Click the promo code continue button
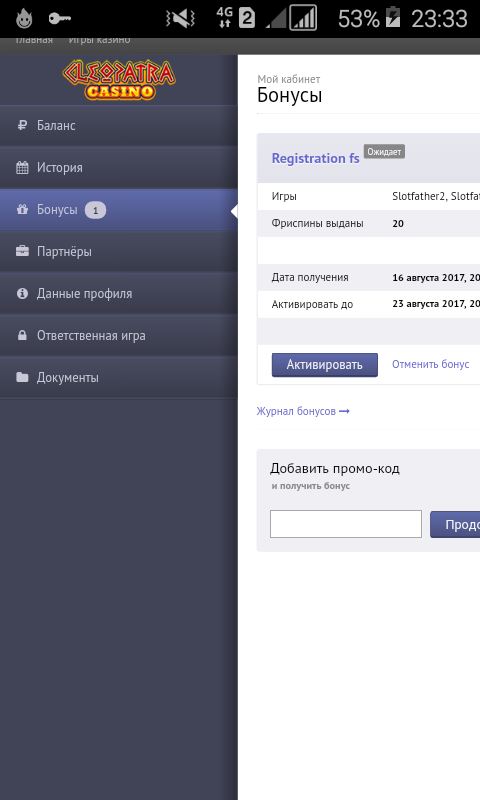The height and width of the screenshot is (800, 480). [x=455, y=524]
